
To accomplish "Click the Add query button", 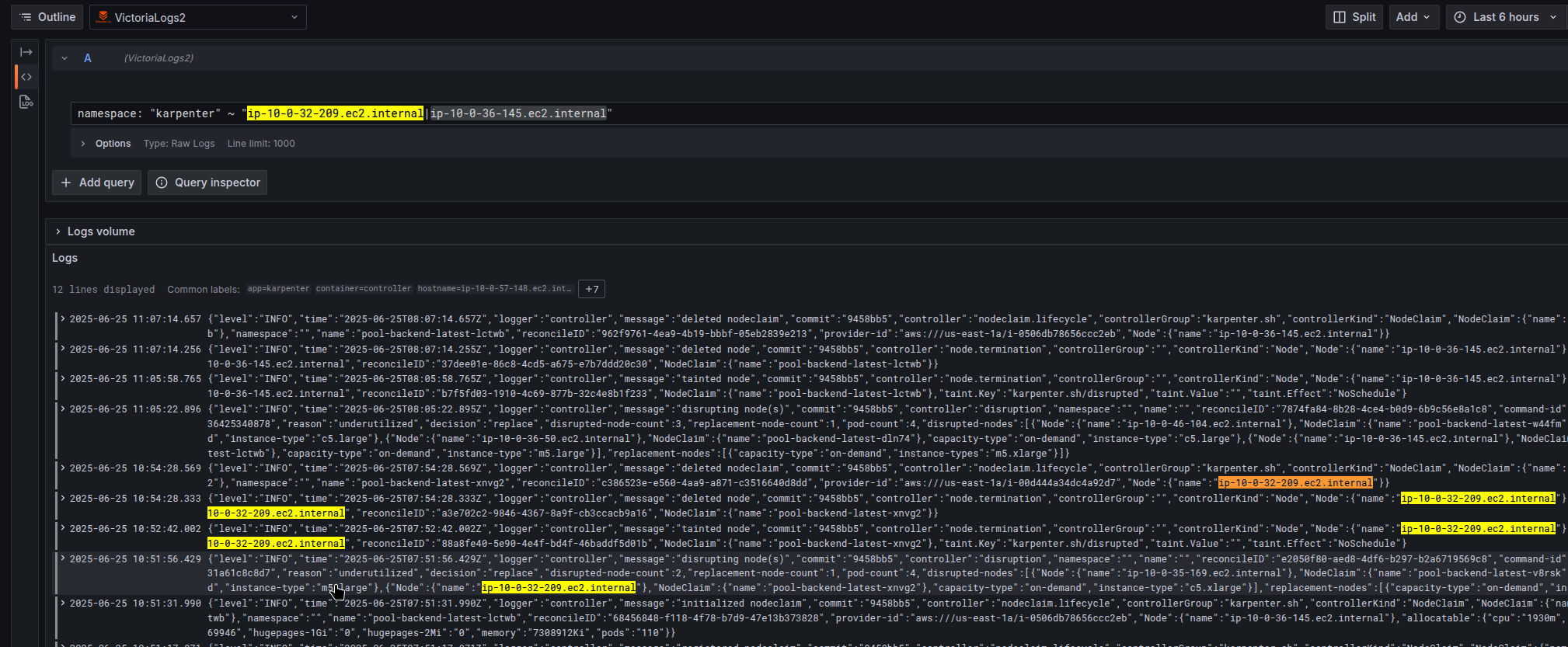I will (x=97, y=183).
